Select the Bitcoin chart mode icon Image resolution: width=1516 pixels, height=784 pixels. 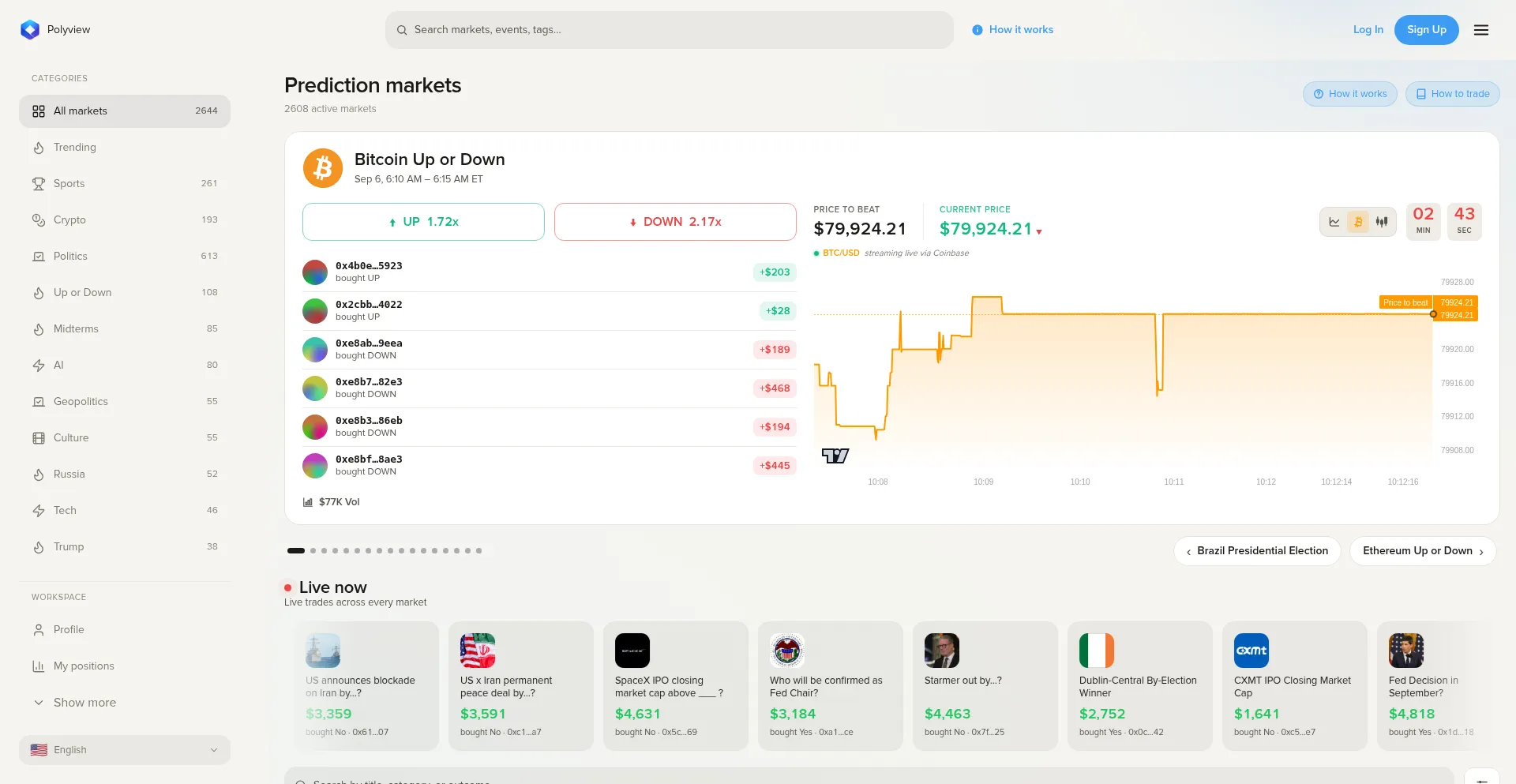[x=1358, y=222]
